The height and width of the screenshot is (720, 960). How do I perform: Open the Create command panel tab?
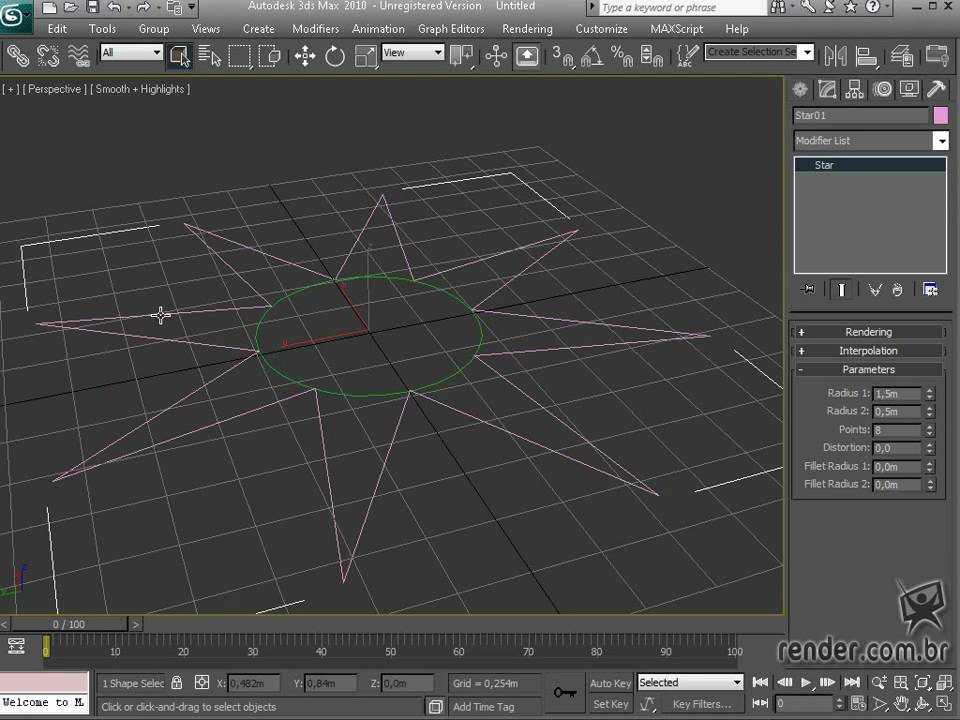801,89
